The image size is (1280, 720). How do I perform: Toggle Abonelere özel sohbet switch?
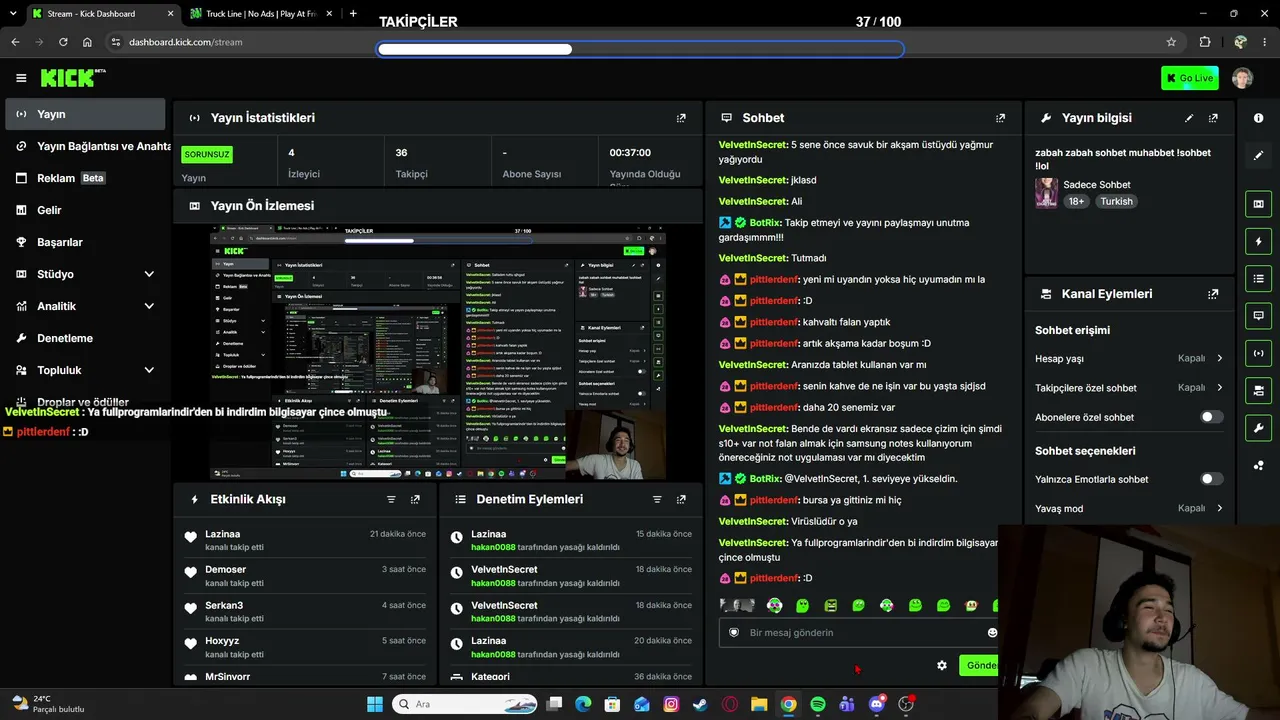click(x=1211, y=417)
